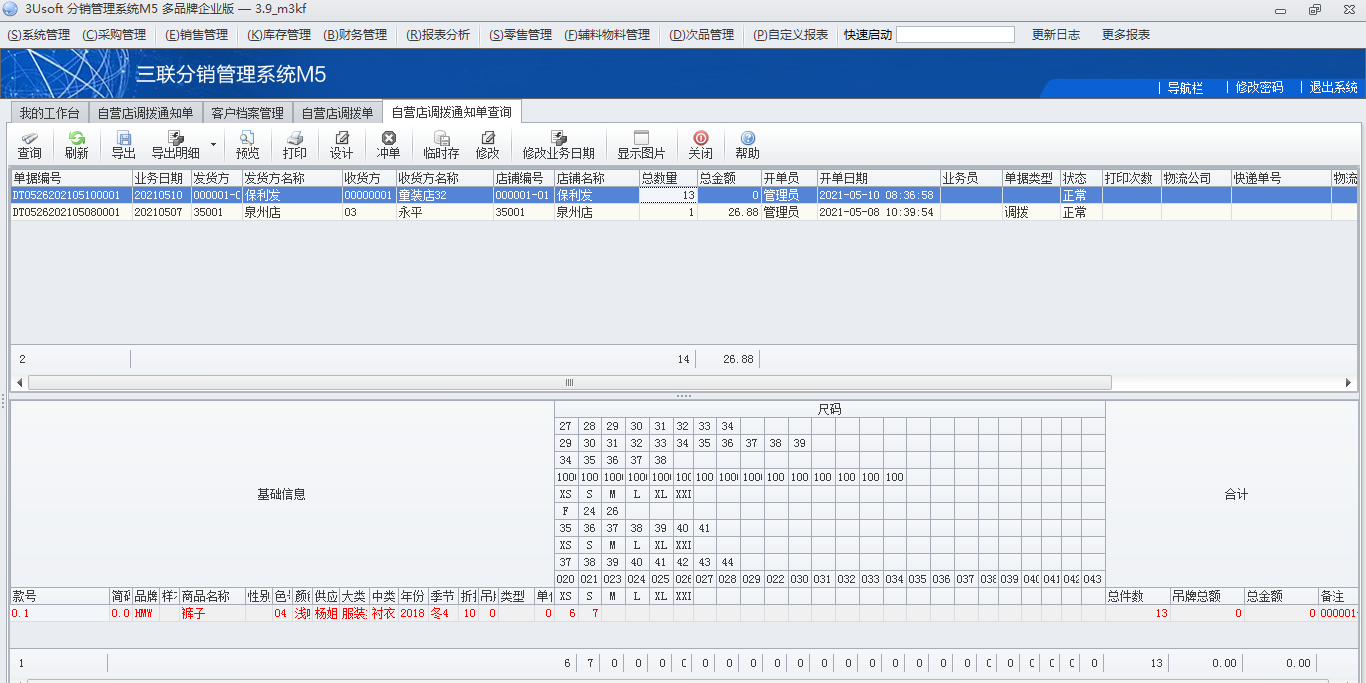Click the 修改业务日期 icon
The image size is (1366, 683).
(x=558, y=146)
